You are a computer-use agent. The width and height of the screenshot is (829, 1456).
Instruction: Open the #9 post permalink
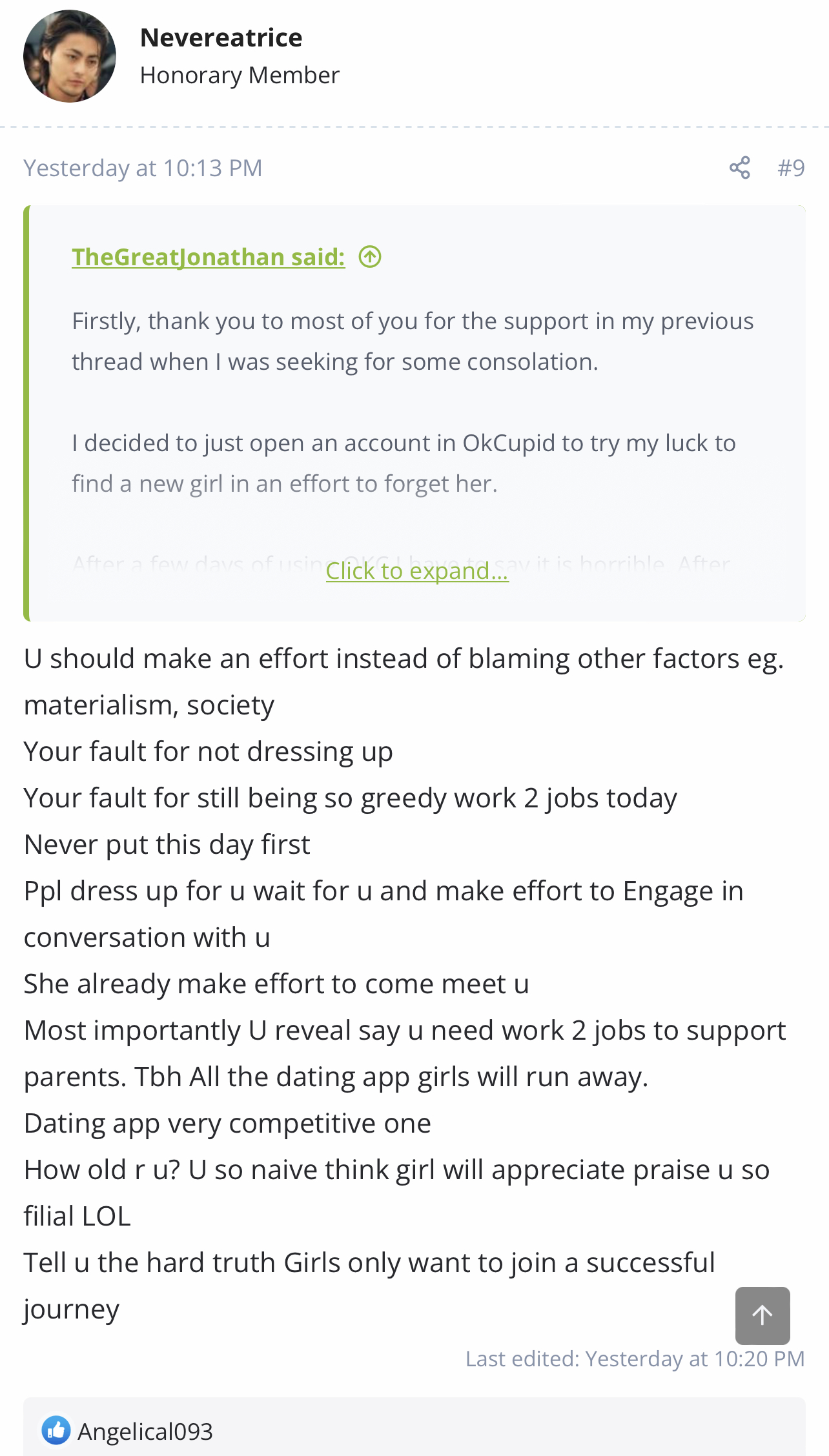791,168
